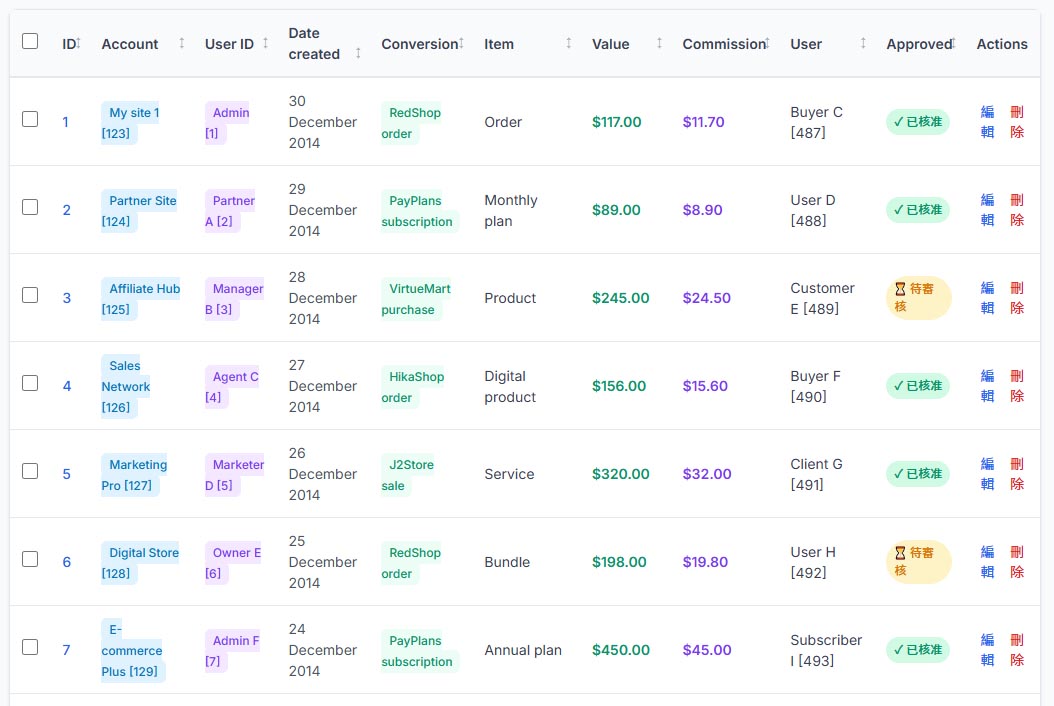Viewport: 1054px width, 706px height.
Task: Sort the table by the ID column
Action: (78, 43)
